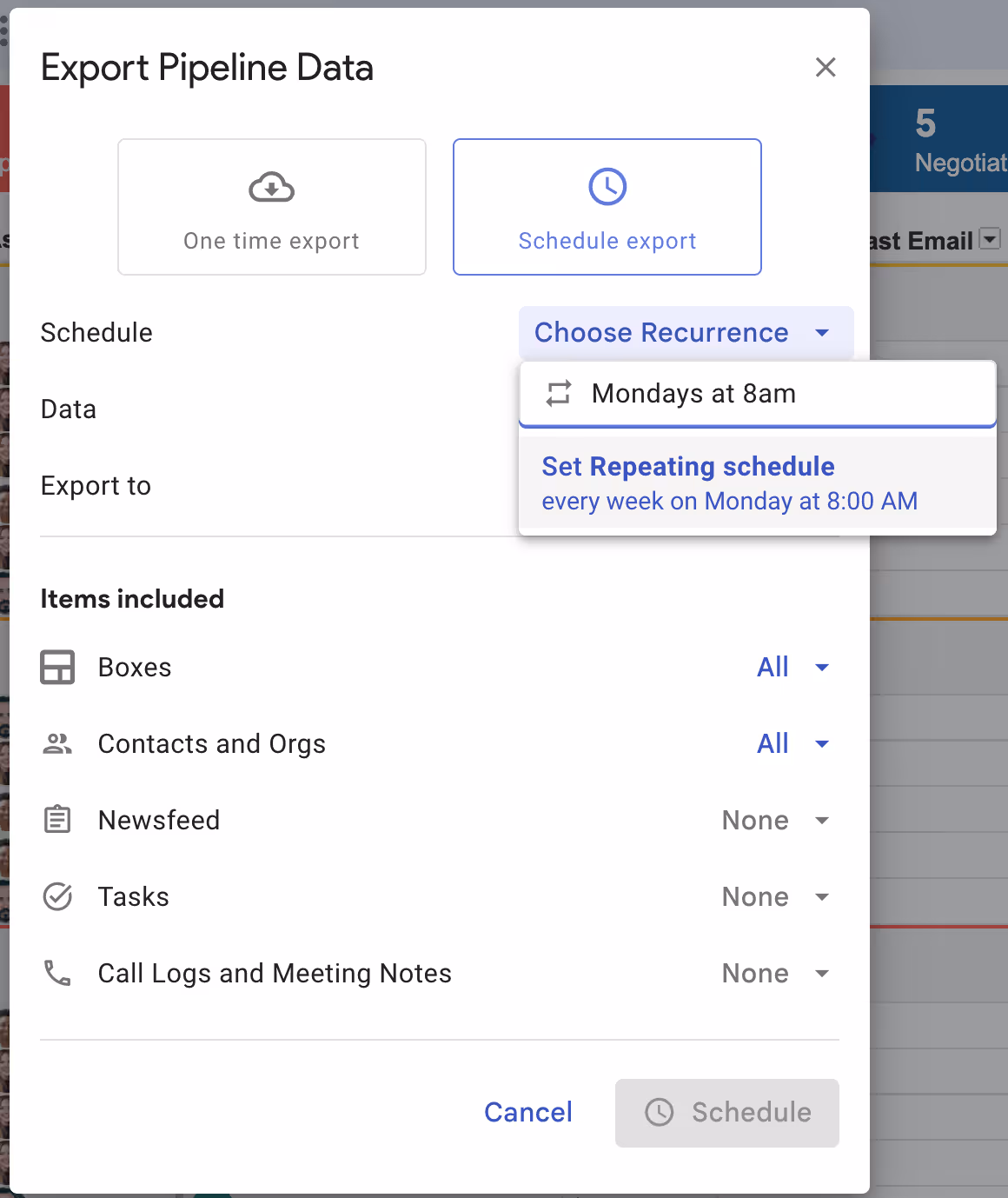Click the Negotiating stage header behind dialog

(939, 139)
